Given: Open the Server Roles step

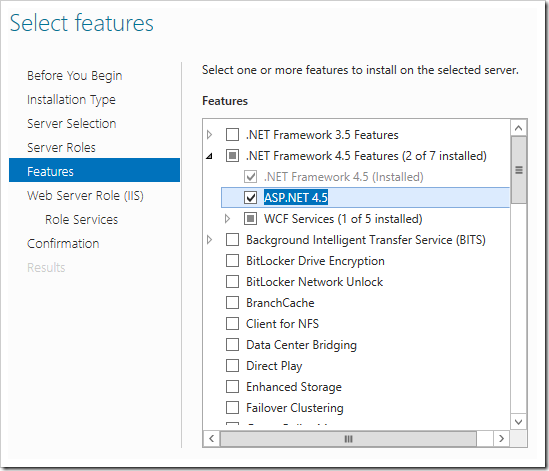Looking at the screenshot, I should coord(61,147).
